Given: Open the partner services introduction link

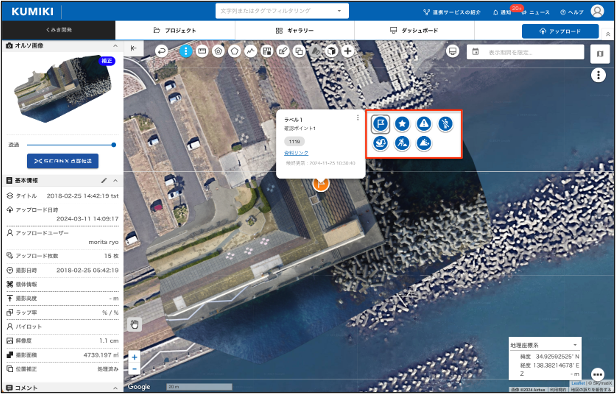Looking at the screenshot, I should 452,12.
